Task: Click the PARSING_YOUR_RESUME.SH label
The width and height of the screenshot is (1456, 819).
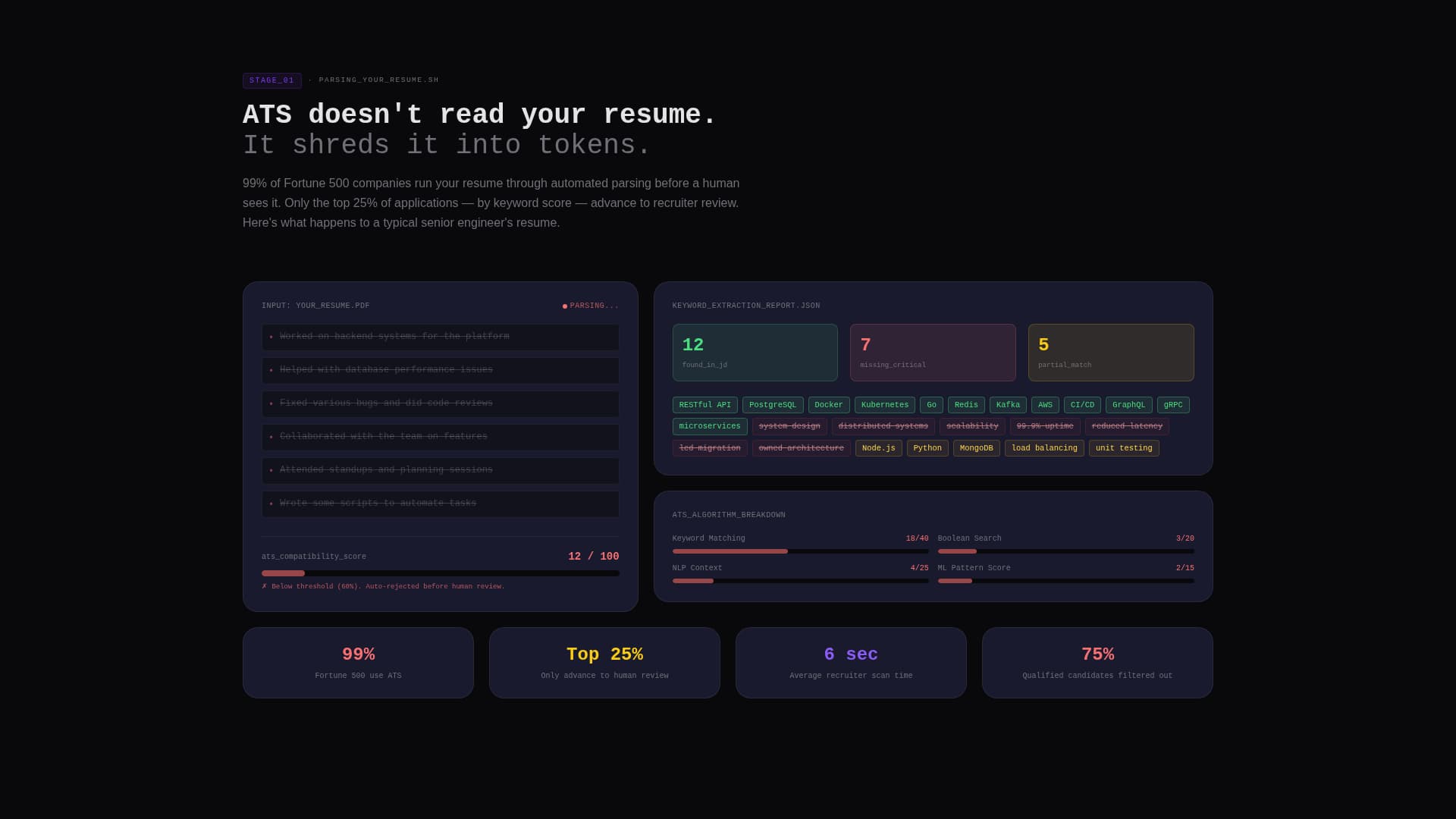Action: coord(378,80)
